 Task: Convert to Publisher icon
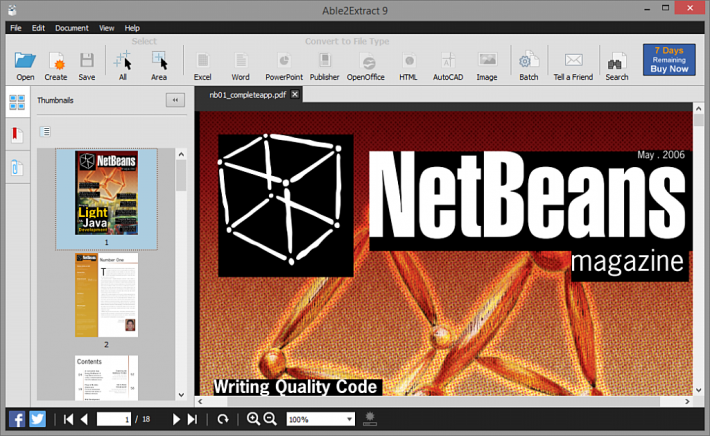click(324, 60)
